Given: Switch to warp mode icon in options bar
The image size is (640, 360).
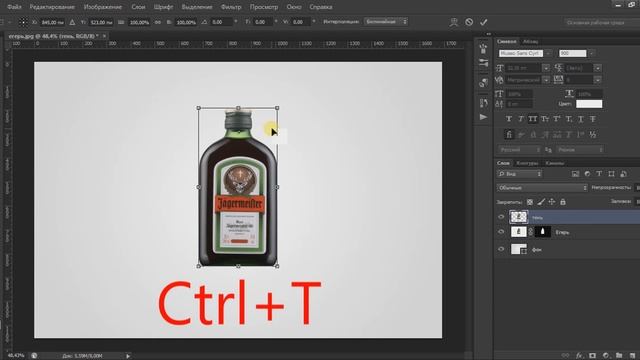Looking at the screenshot, I should (453, 22).
